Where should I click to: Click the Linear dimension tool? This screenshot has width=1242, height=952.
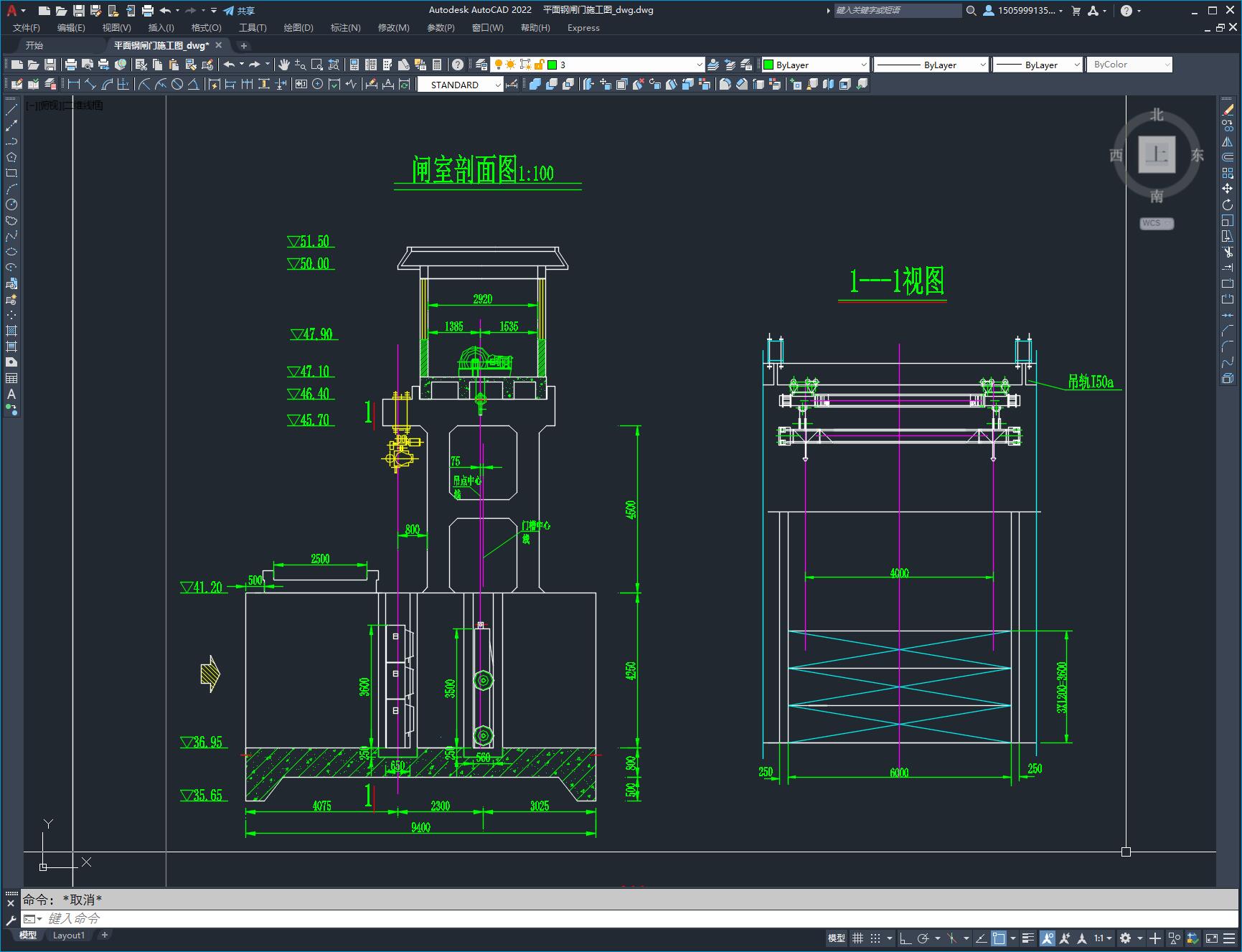(x=74, y=85)
